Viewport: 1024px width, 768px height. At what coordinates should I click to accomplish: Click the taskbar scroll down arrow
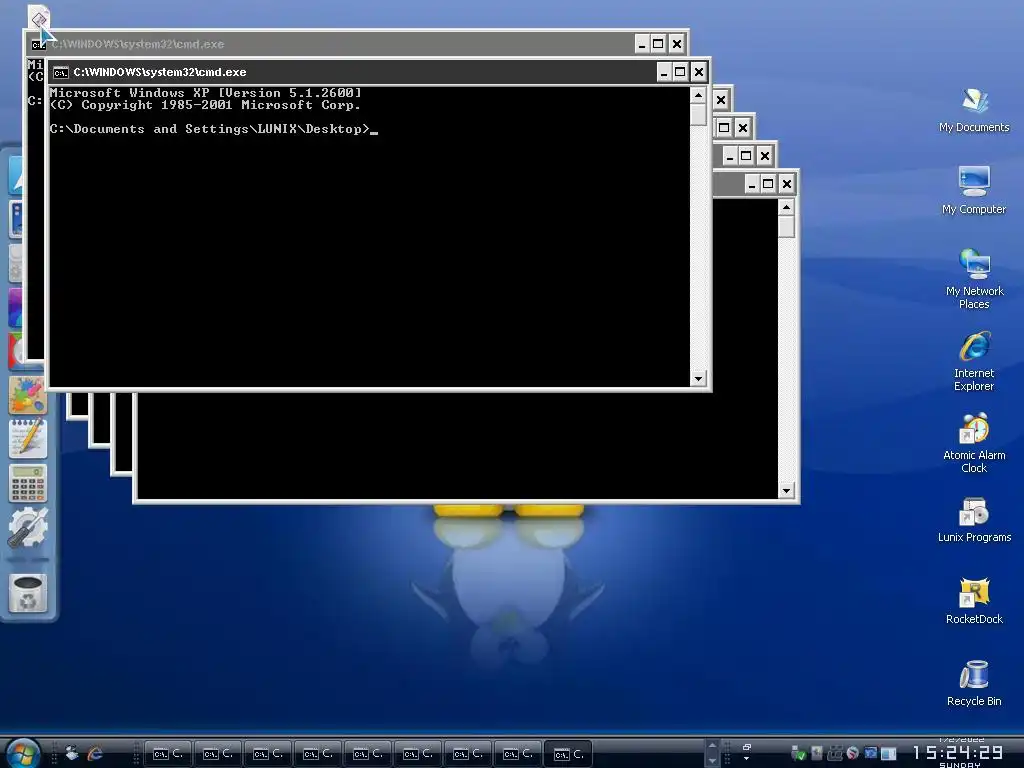coord(712,761)
